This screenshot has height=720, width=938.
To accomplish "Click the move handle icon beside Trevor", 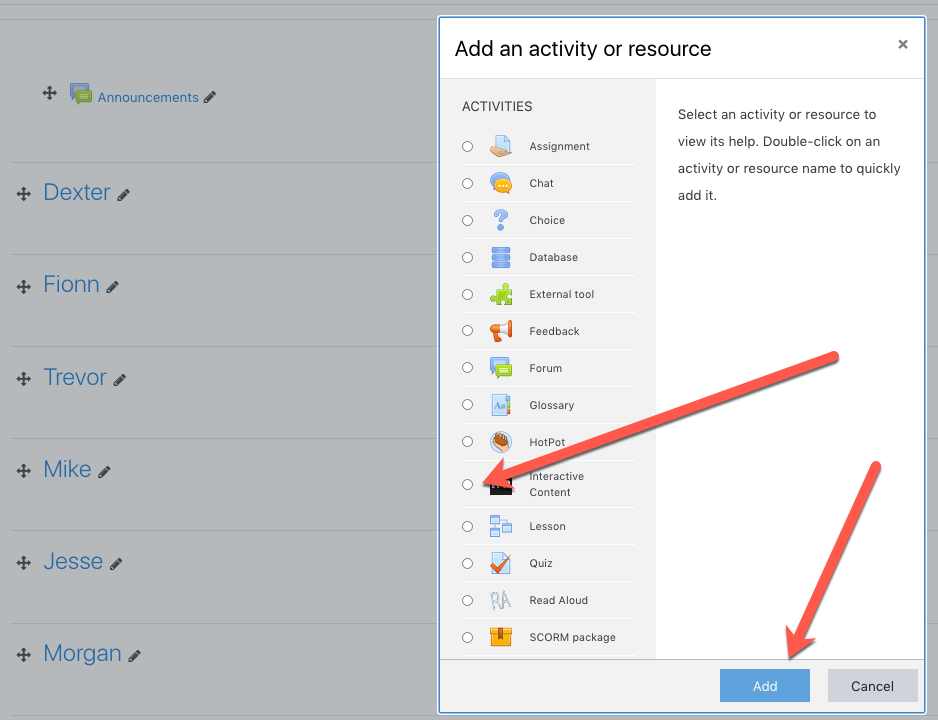I will 24,379.
